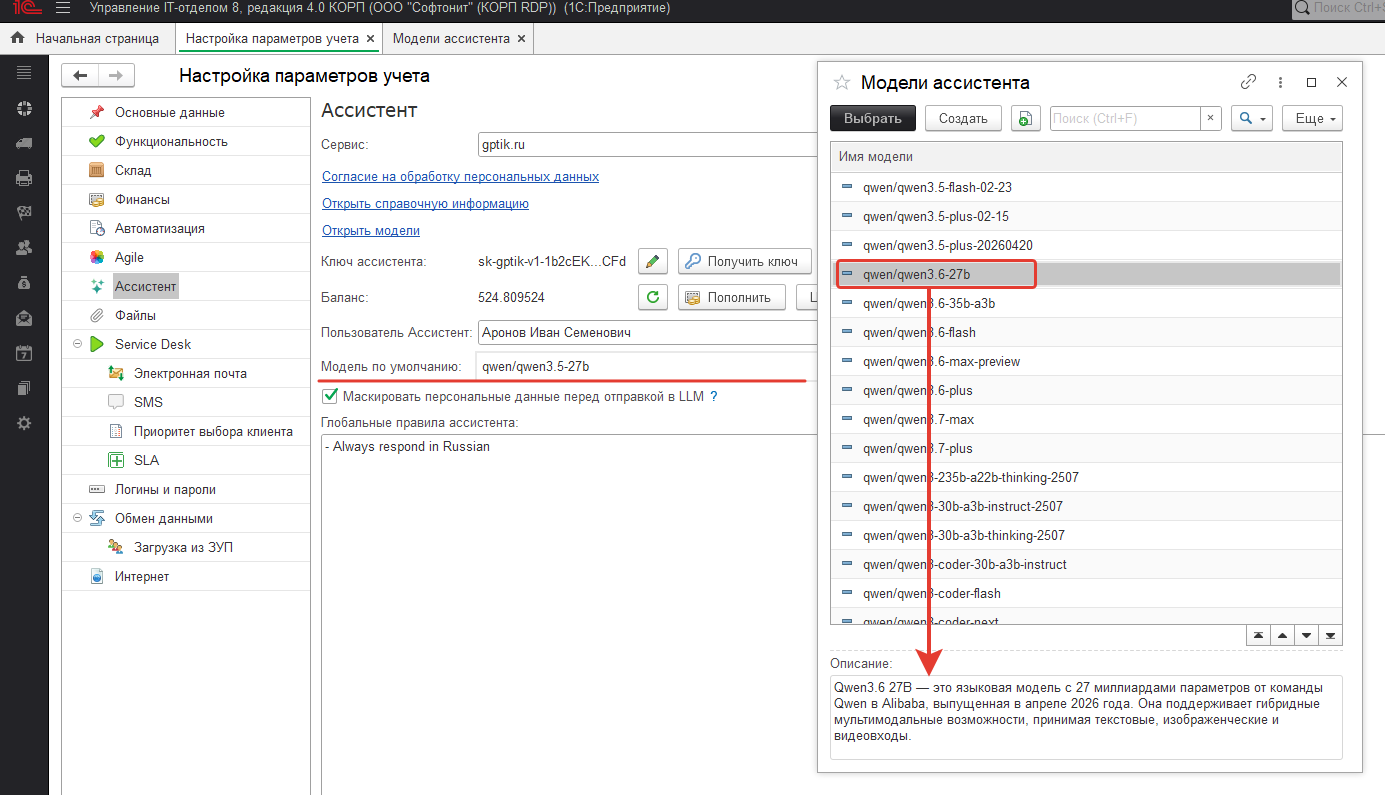The image size is (1385, 795).
Task: Open Согласие на обработку персональных данных link
Action: 460,176
